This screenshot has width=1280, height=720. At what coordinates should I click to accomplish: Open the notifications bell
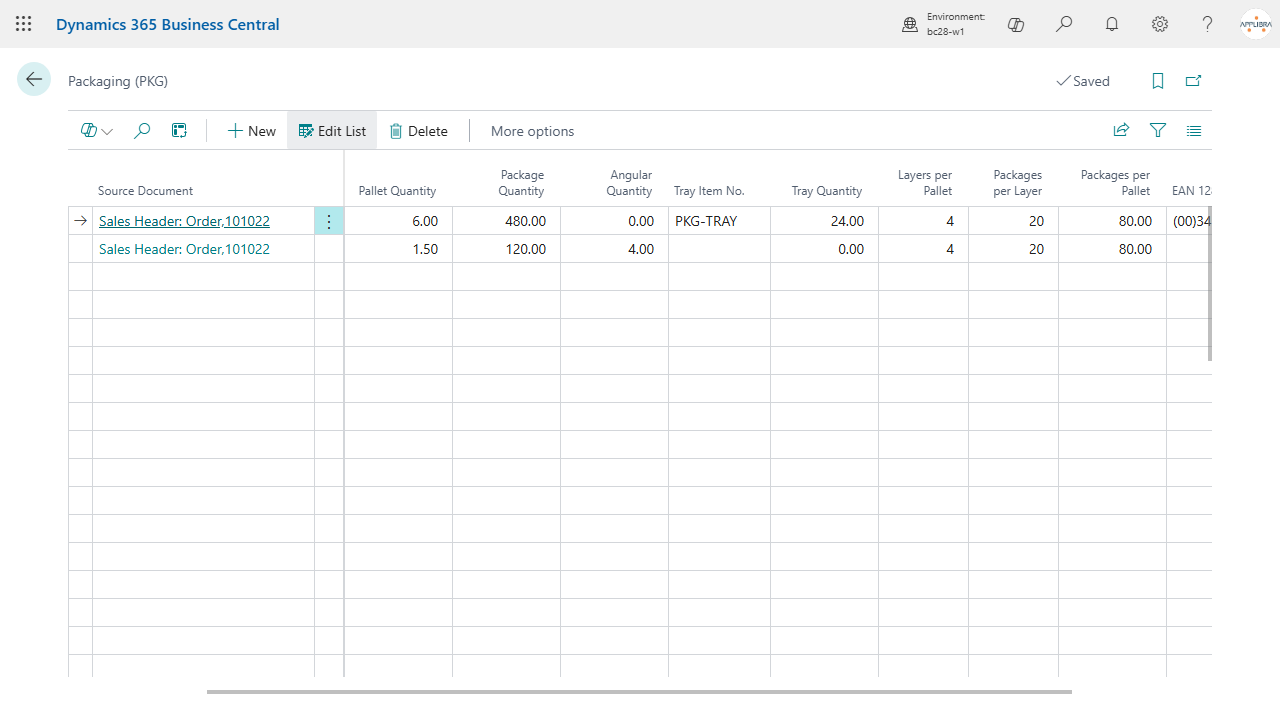click(1112, 24)
